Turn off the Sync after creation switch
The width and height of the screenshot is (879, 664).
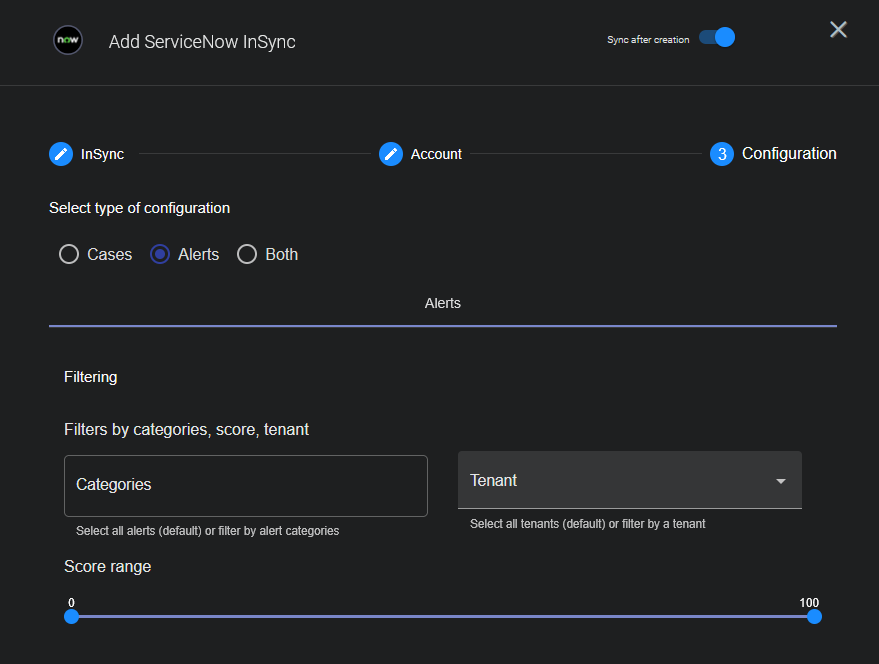pyautogui.click(x=717, y=38)
